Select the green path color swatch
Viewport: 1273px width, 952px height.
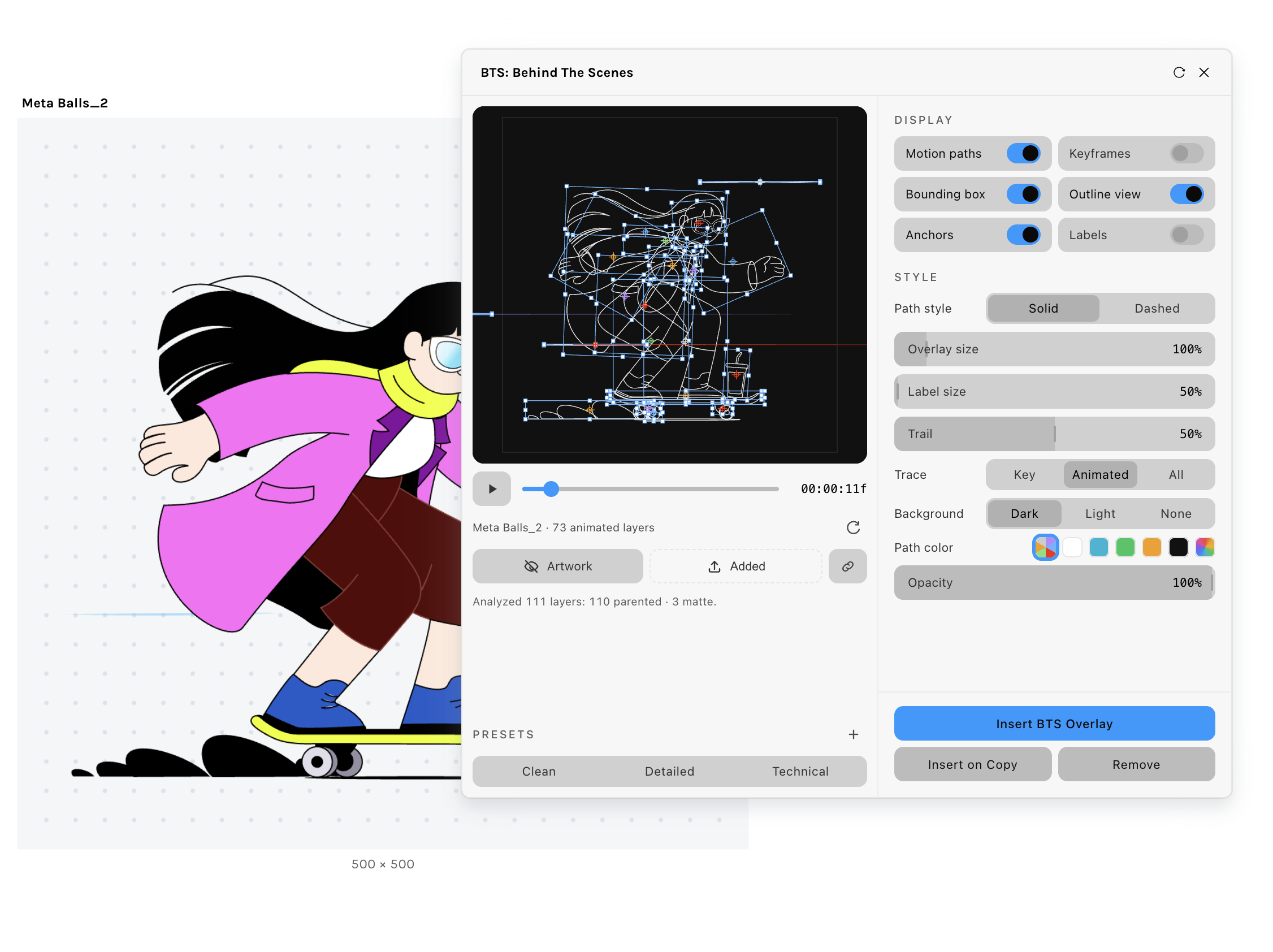click(1125, 547)
